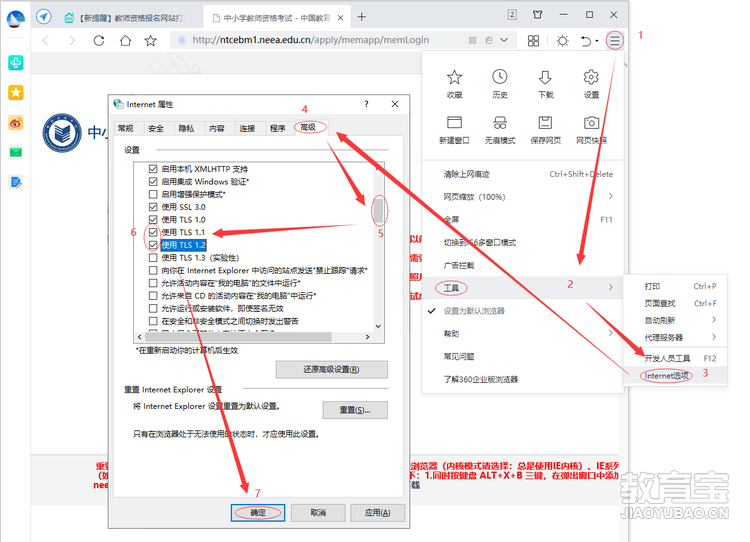Switch to 高级 tab in Internet 属性
The image size is (750, 542).
click(x=310, y=127)
